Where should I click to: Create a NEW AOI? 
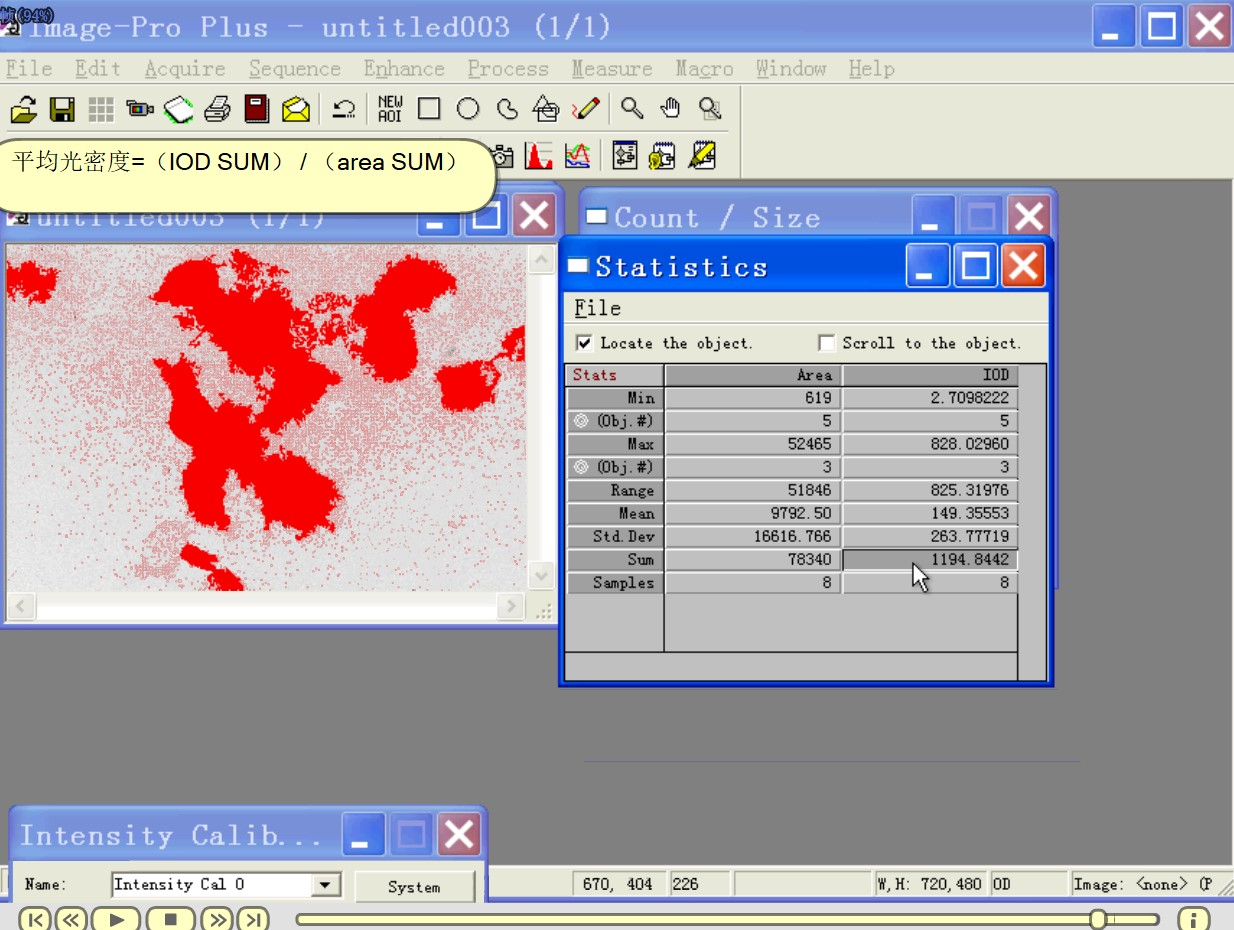coord(389,108)
